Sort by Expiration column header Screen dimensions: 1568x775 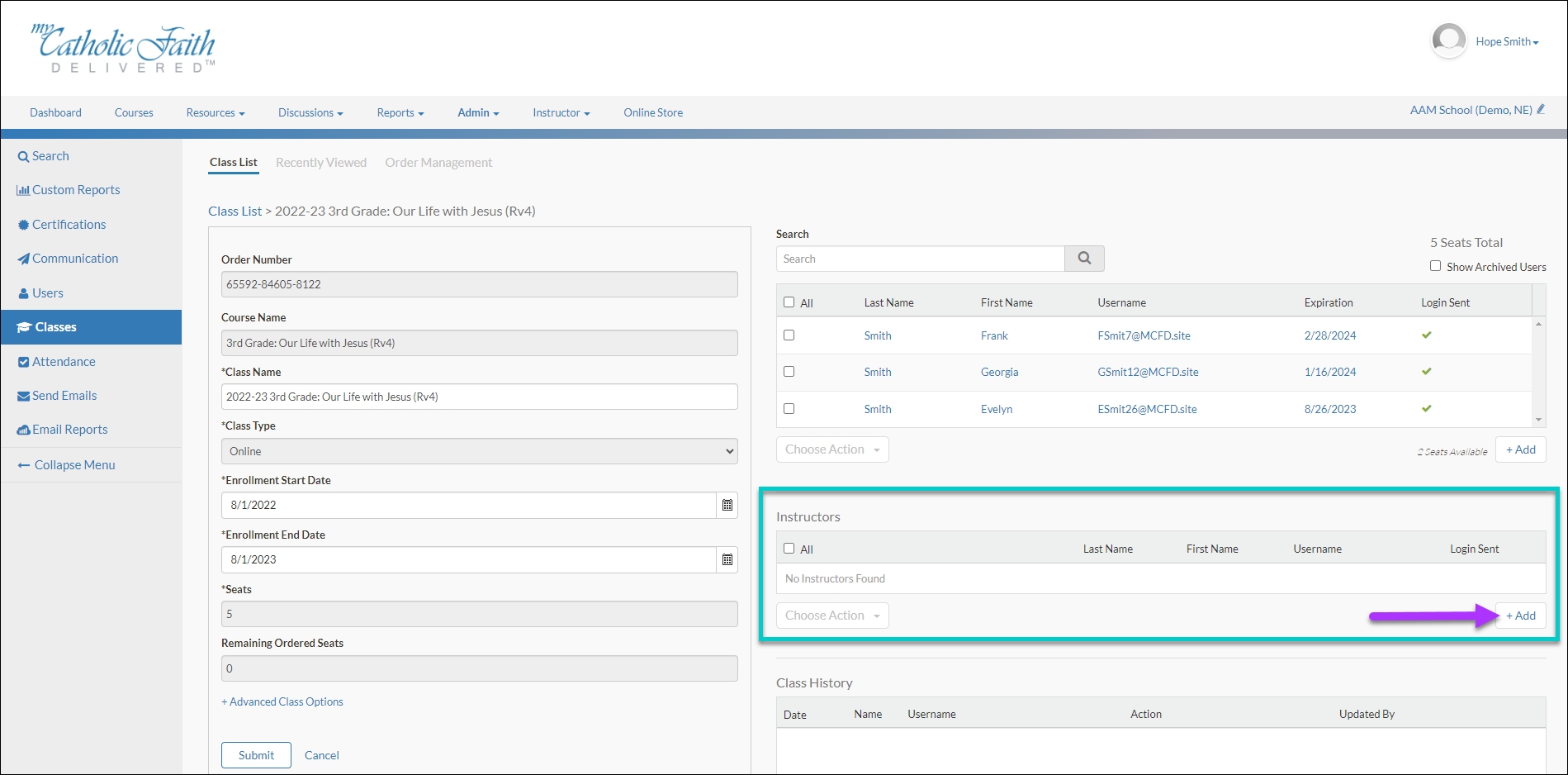1329,302
